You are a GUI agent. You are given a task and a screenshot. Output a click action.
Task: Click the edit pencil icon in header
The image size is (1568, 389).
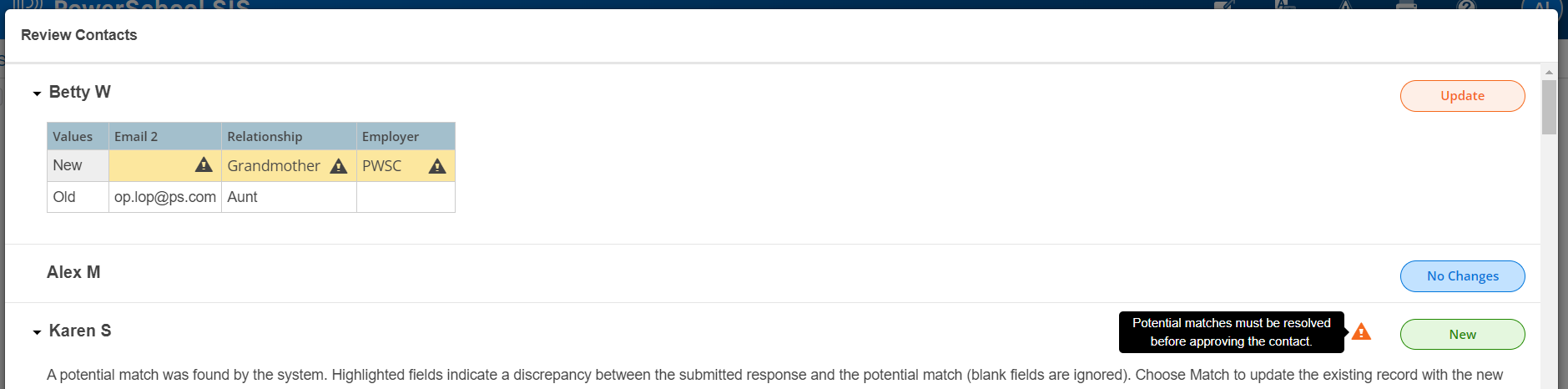pos(1224,5)
